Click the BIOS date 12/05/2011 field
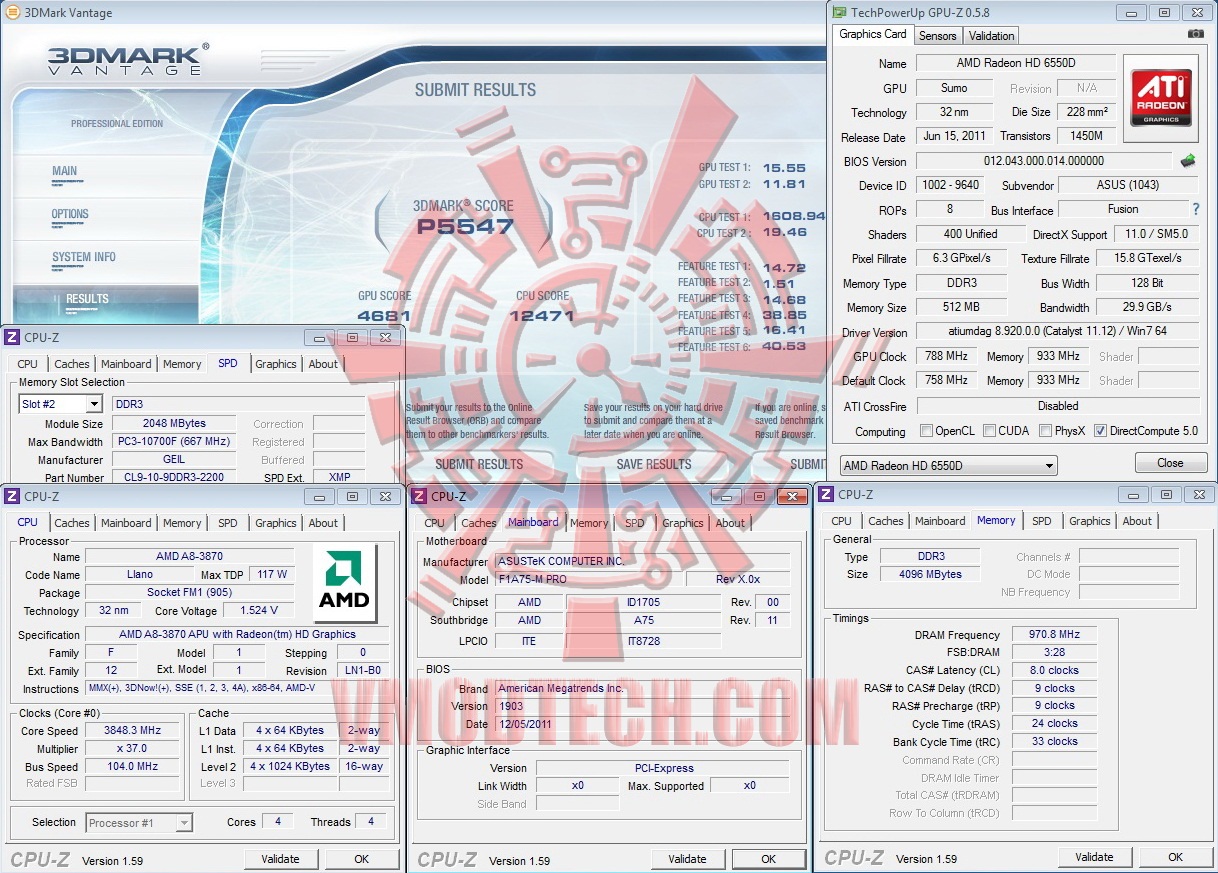1218x873 pixels. 643,724
